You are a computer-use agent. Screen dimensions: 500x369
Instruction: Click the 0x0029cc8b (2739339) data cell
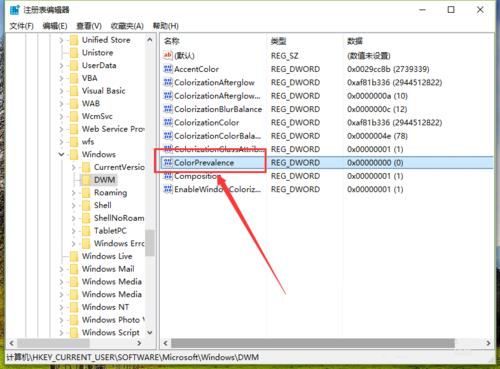[x=388, y=69]
